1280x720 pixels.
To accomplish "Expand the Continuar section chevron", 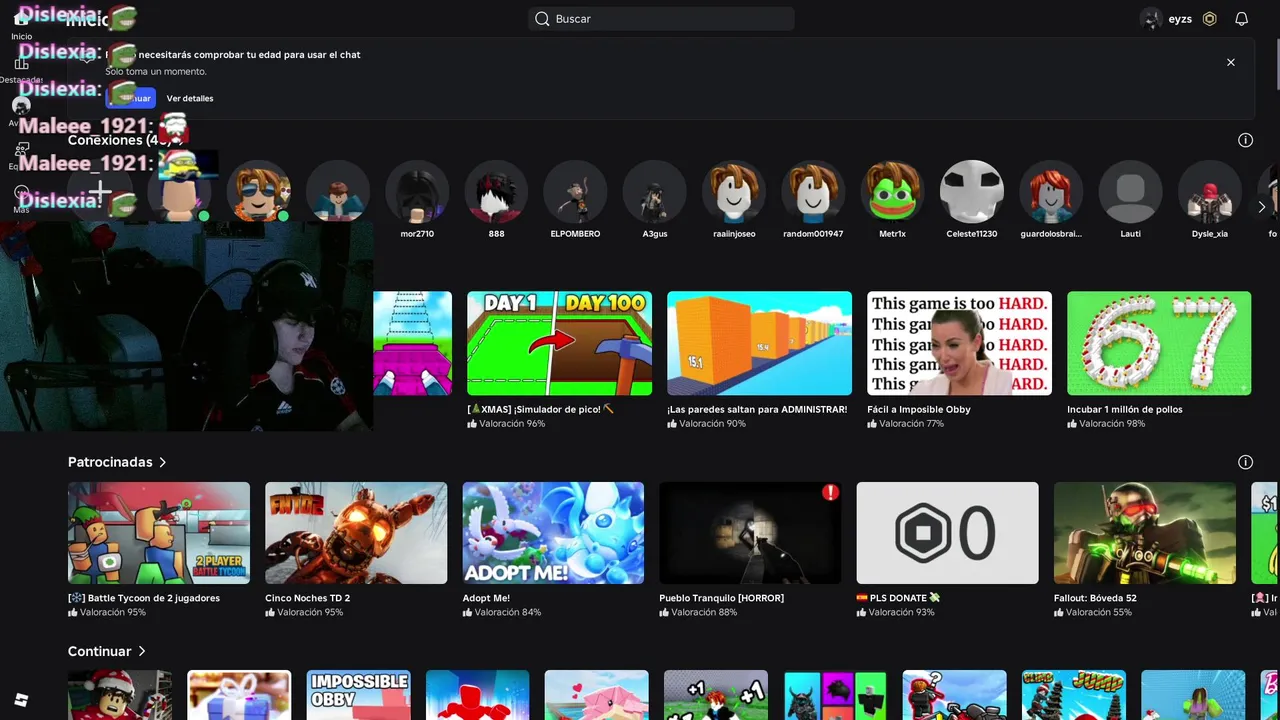I will click(x=142, y=651).
